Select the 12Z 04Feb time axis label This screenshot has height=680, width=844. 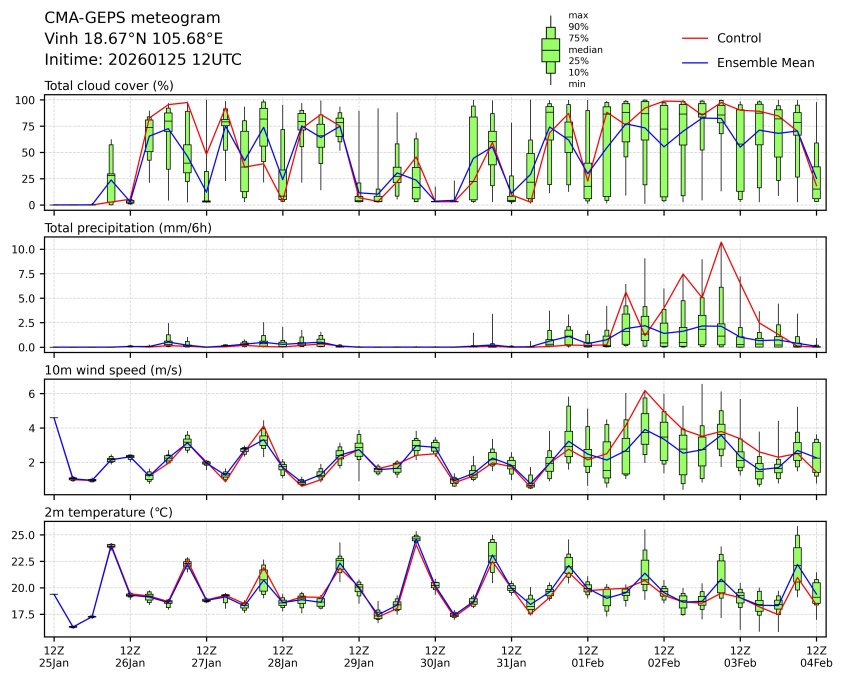click(x=816, y=656)
